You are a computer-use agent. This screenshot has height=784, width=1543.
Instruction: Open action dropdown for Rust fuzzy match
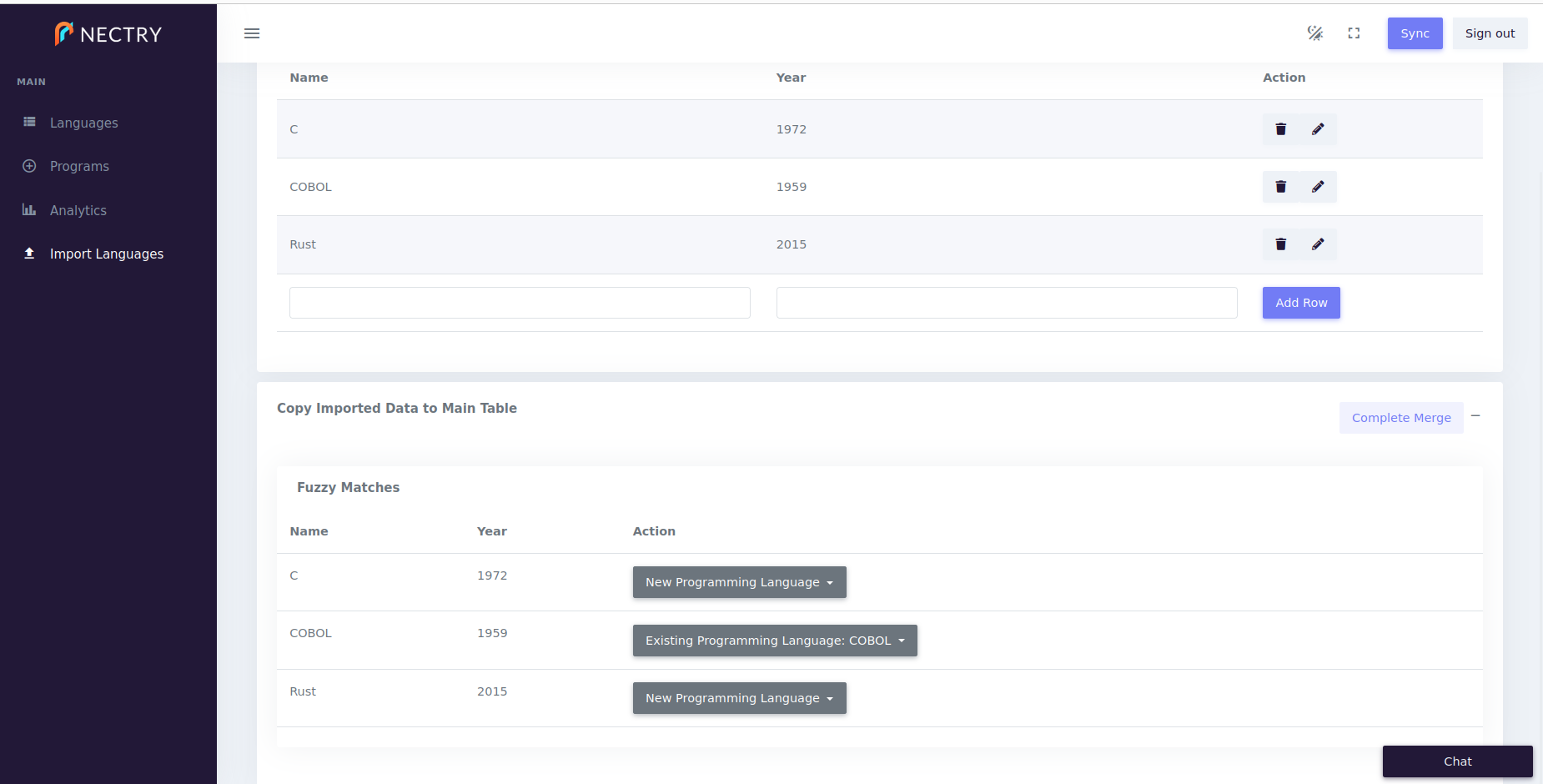click(740, 698)
